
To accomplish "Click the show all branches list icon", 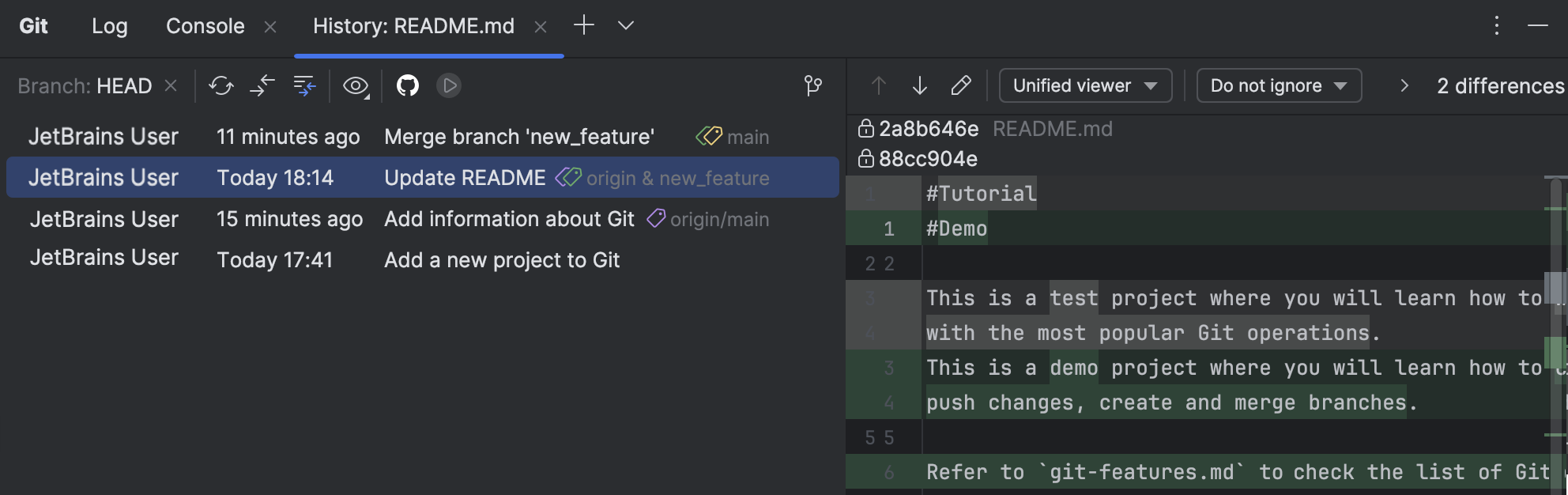I will (x=304, y=85).
